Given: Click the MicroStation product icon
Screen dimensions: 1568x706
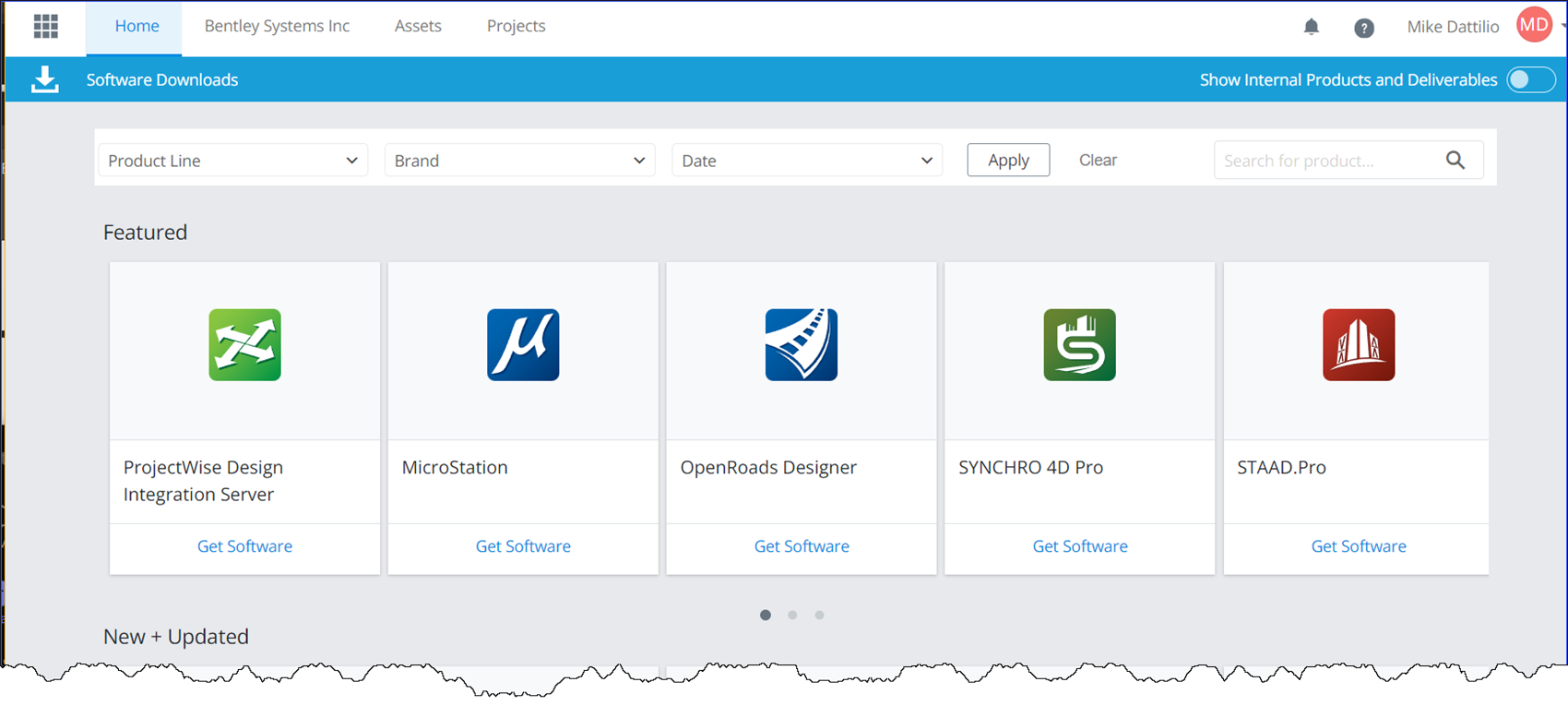Looking at the screenshot, I should (523, 345).
